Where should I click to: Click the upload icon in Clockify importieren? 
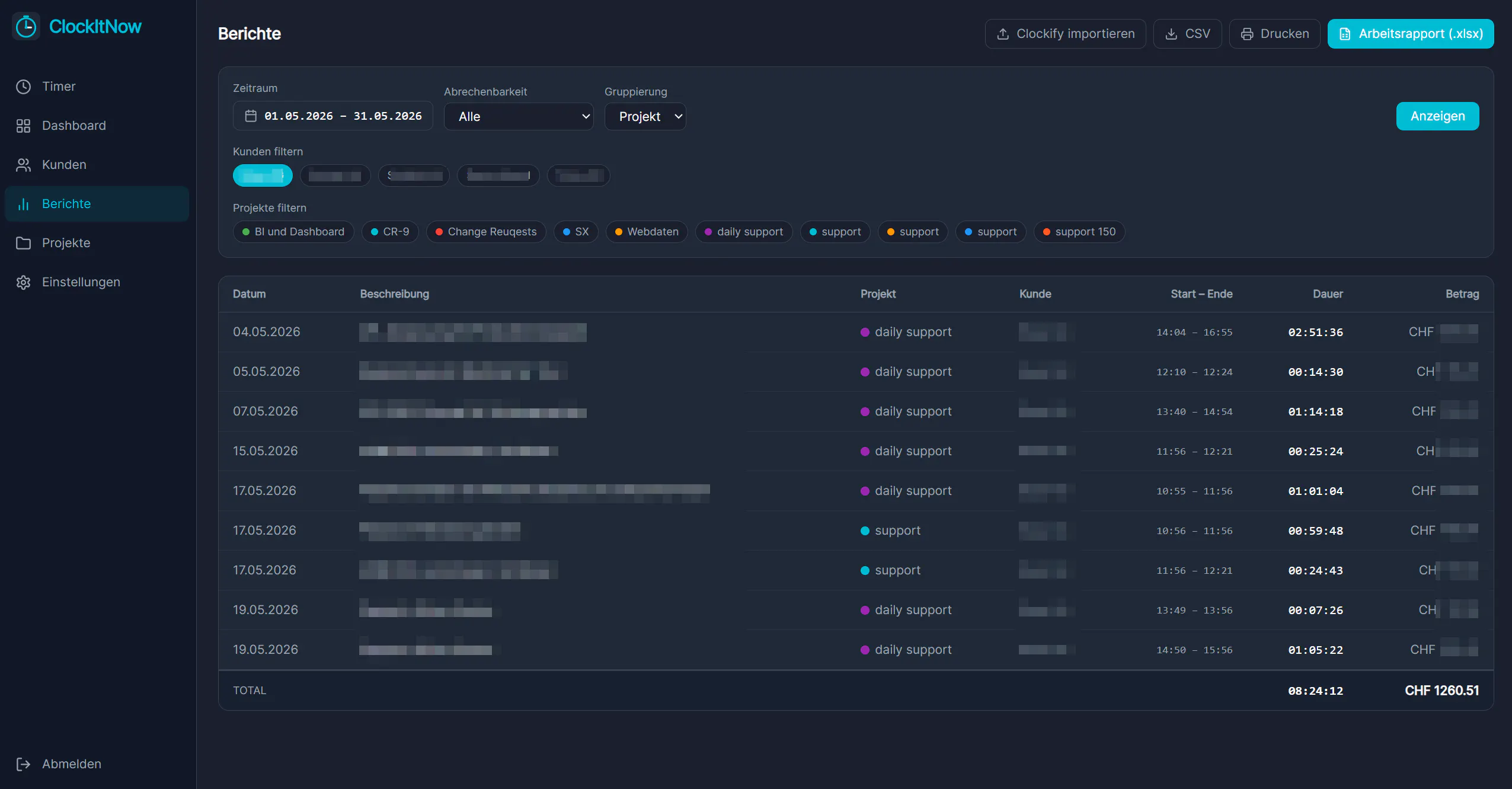coord(1003,34)
